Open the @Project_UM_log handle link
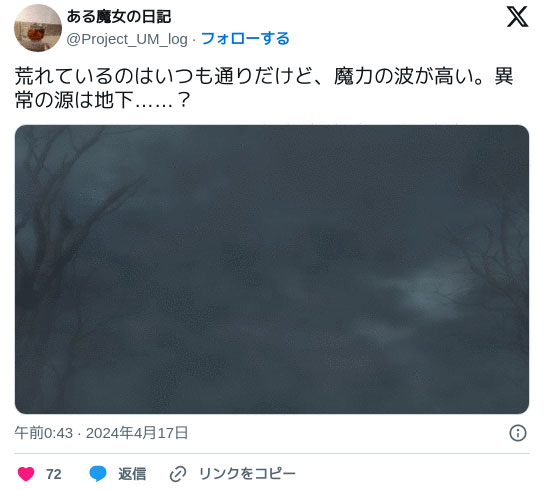The width and height of the screenshot is (544, 490). tap(127, 39)
